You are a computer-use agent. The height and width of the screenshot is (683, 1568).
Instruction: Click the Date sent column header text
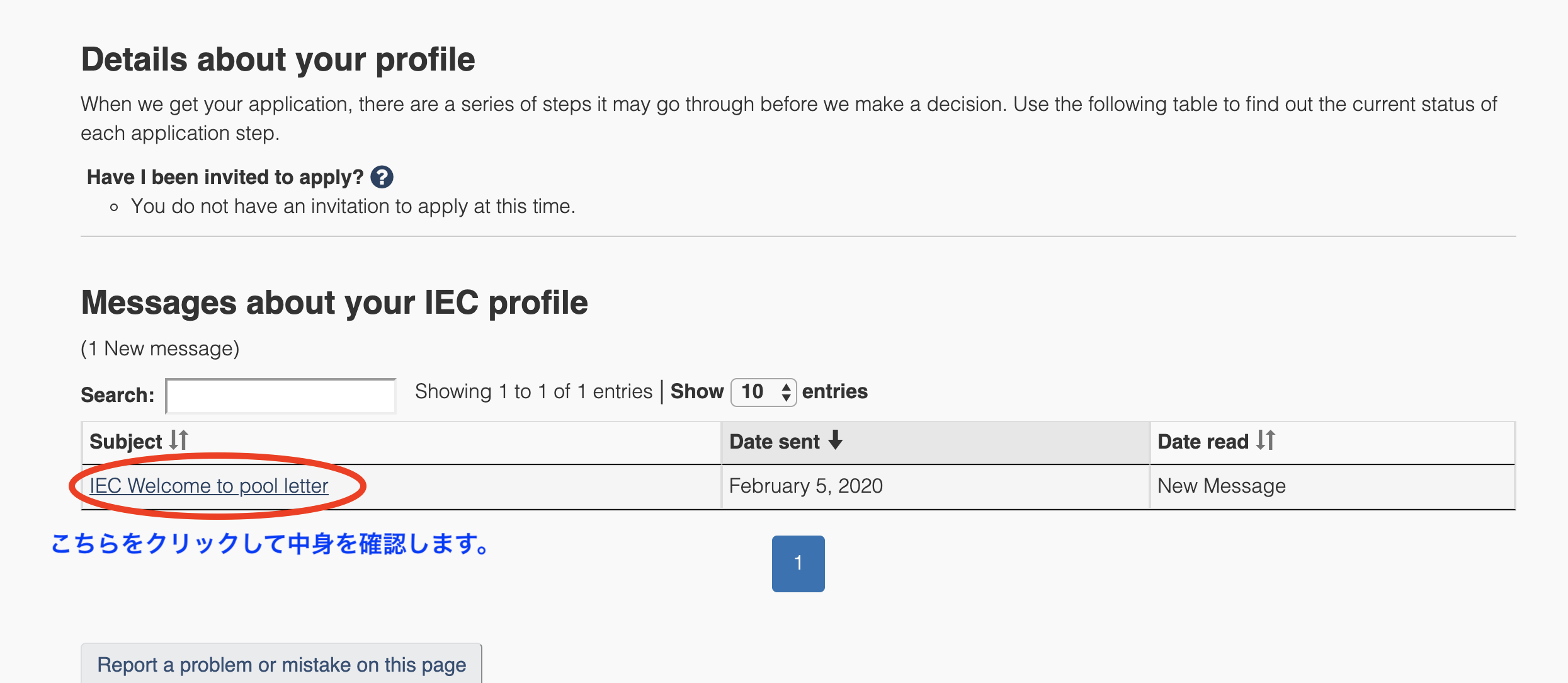pyautogui.click(x=775, y=442)
